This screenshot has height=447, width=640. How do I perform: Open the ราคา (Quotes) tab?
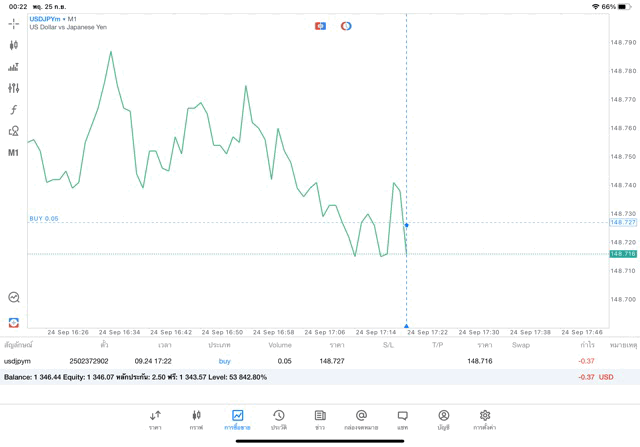coord(155,419)
